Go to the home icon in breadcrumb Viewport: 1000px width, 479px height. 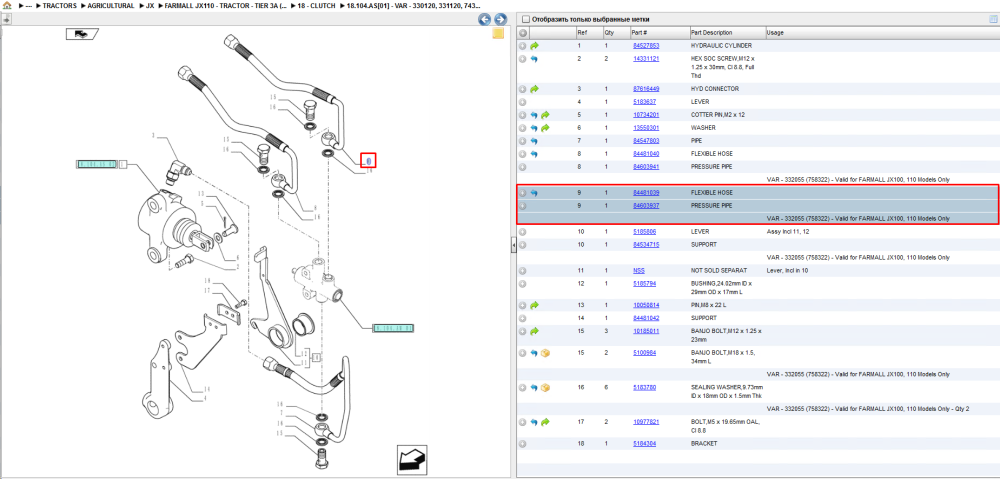pyautogui.click(x=8, y=5)
